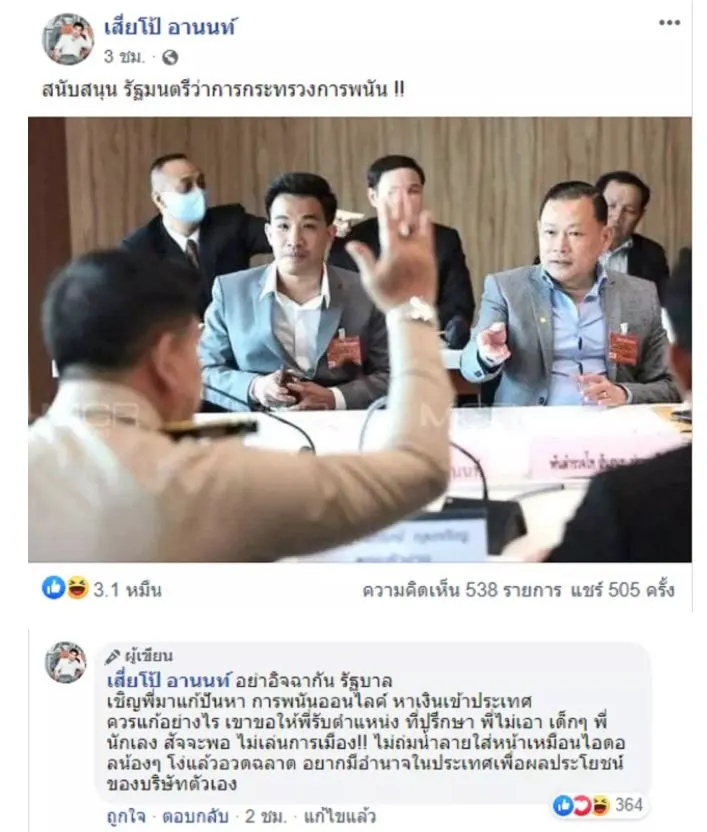Click the laughing haha reaction icon on post
The height and width of the screenshot is (832, 707).
pyautogui.click(x=77, y=588)
